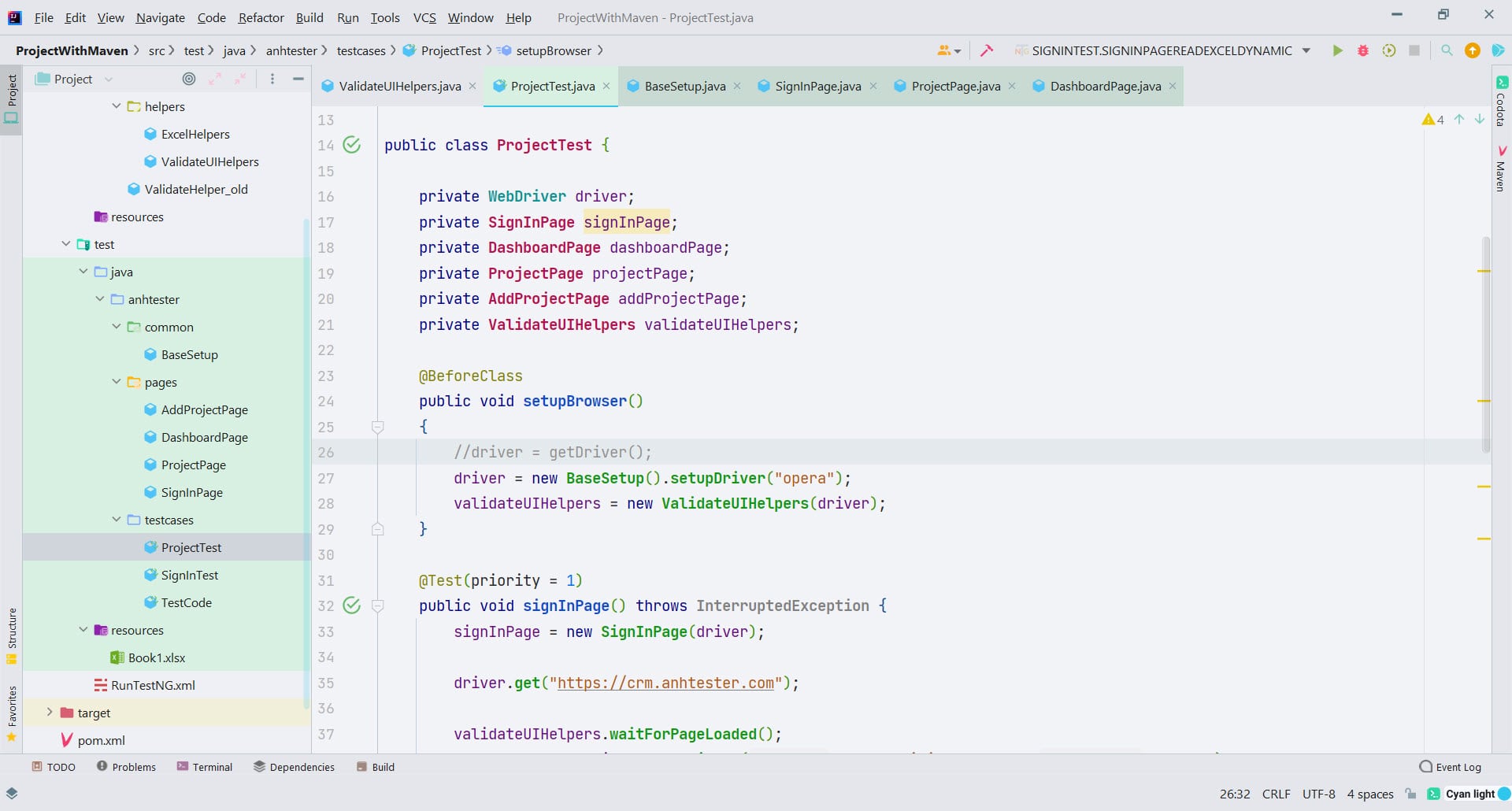Open the Build tool window
Screen dimensions: 1512x811
(375, 767)
